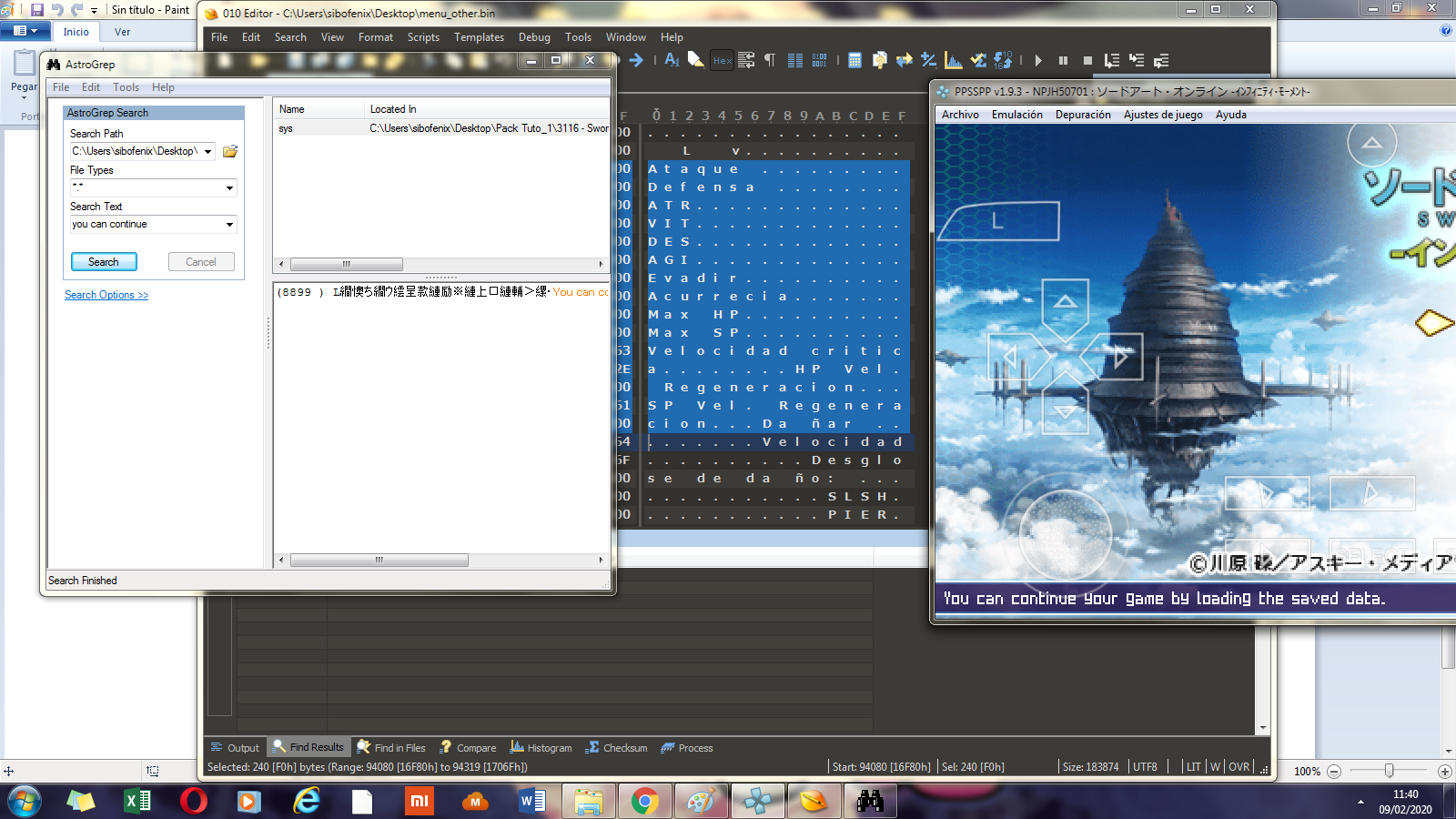
Task: Toggle Hex edit mode in 010 Editor toolbar
Action: pos(723,60)
